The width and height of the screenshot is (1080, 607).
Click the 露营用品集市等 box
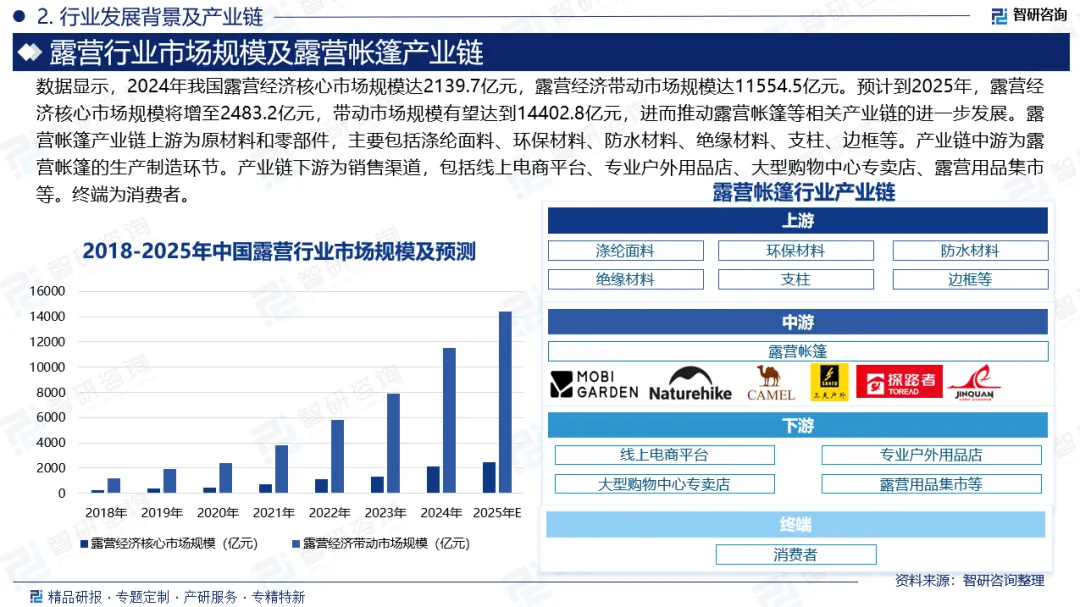click(x=931, y=484)
